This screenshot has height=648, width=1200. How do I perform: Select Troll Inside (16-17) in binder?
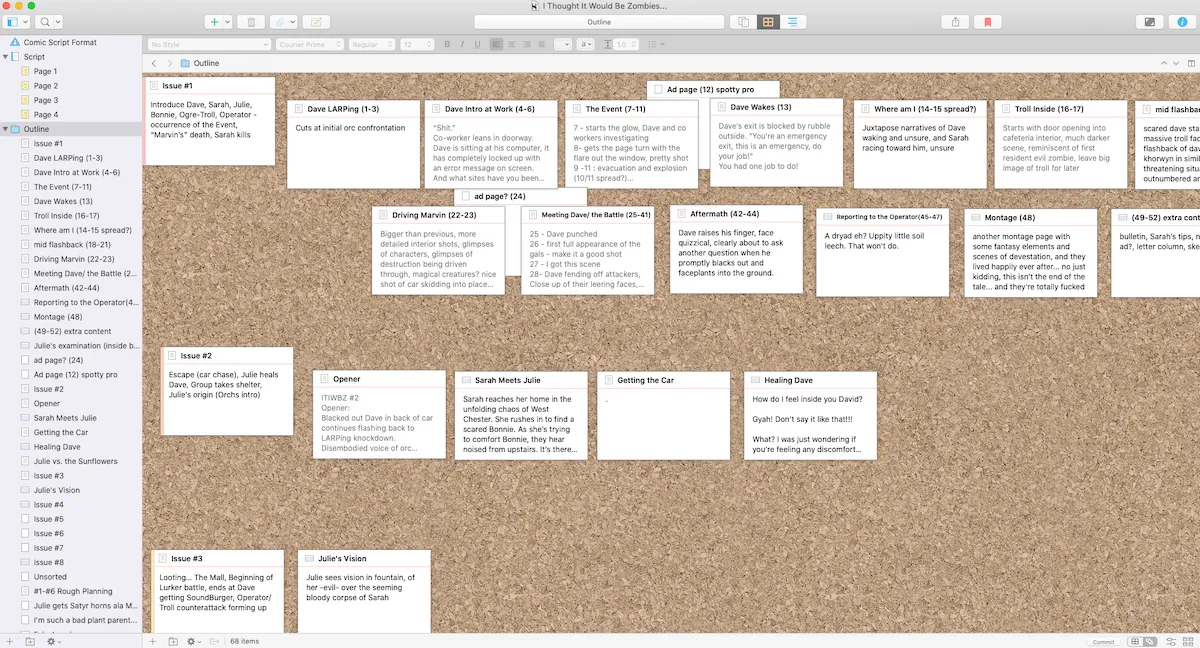(x=66, y=215)
